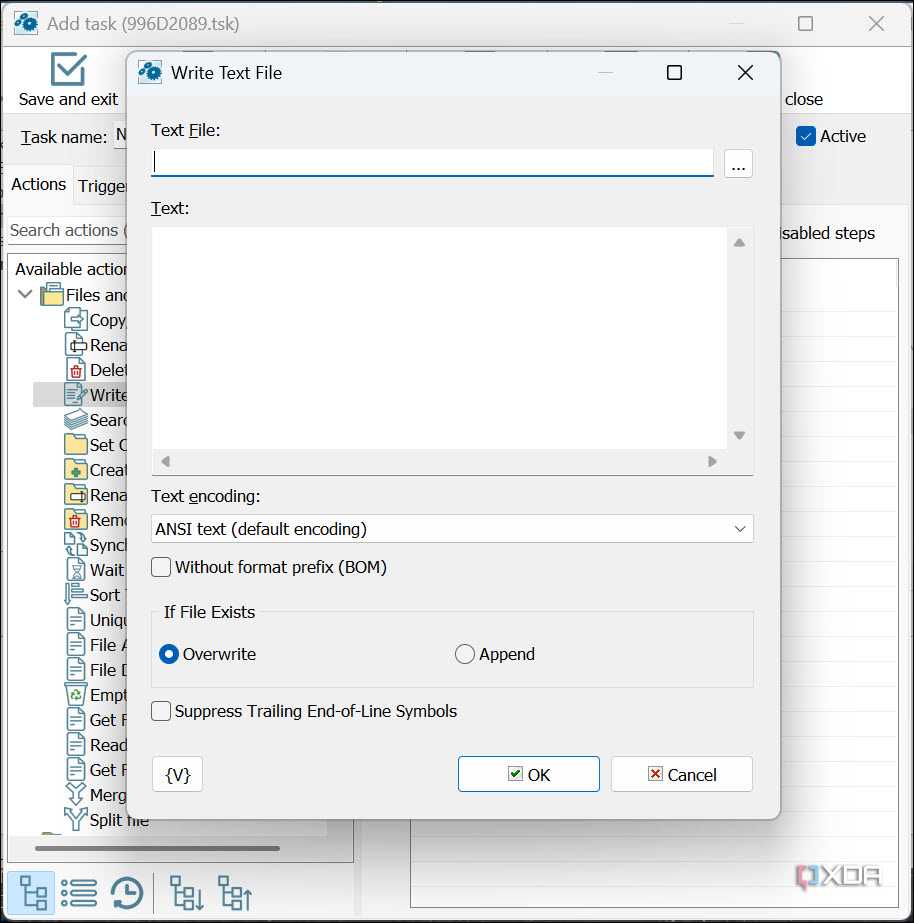The image size is (914, 923).
Task: Select the Overwrite radio option
Action: (169, 654)
